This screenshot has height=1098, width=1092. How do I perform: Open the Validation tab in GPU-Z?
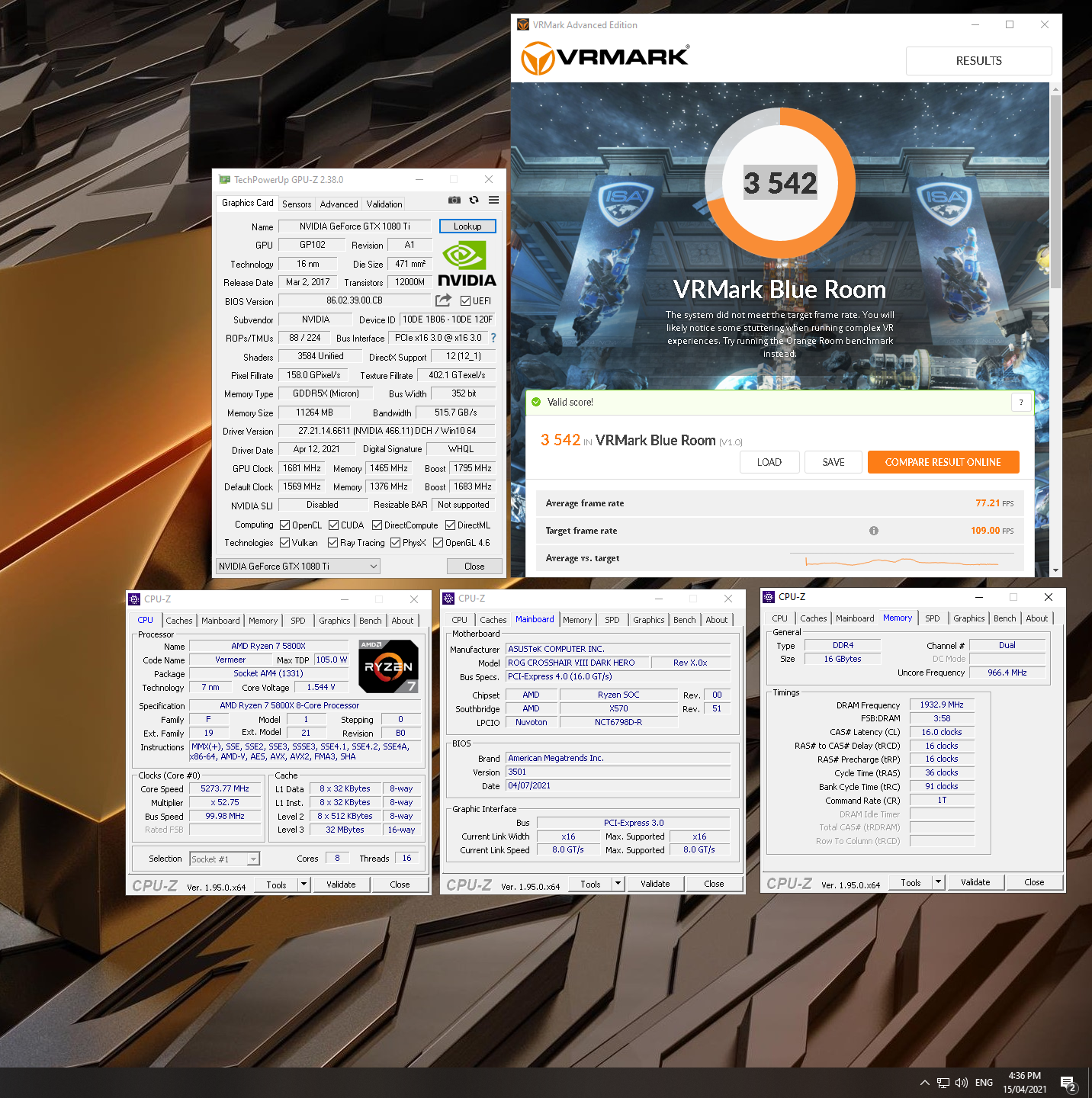[384, 204]
